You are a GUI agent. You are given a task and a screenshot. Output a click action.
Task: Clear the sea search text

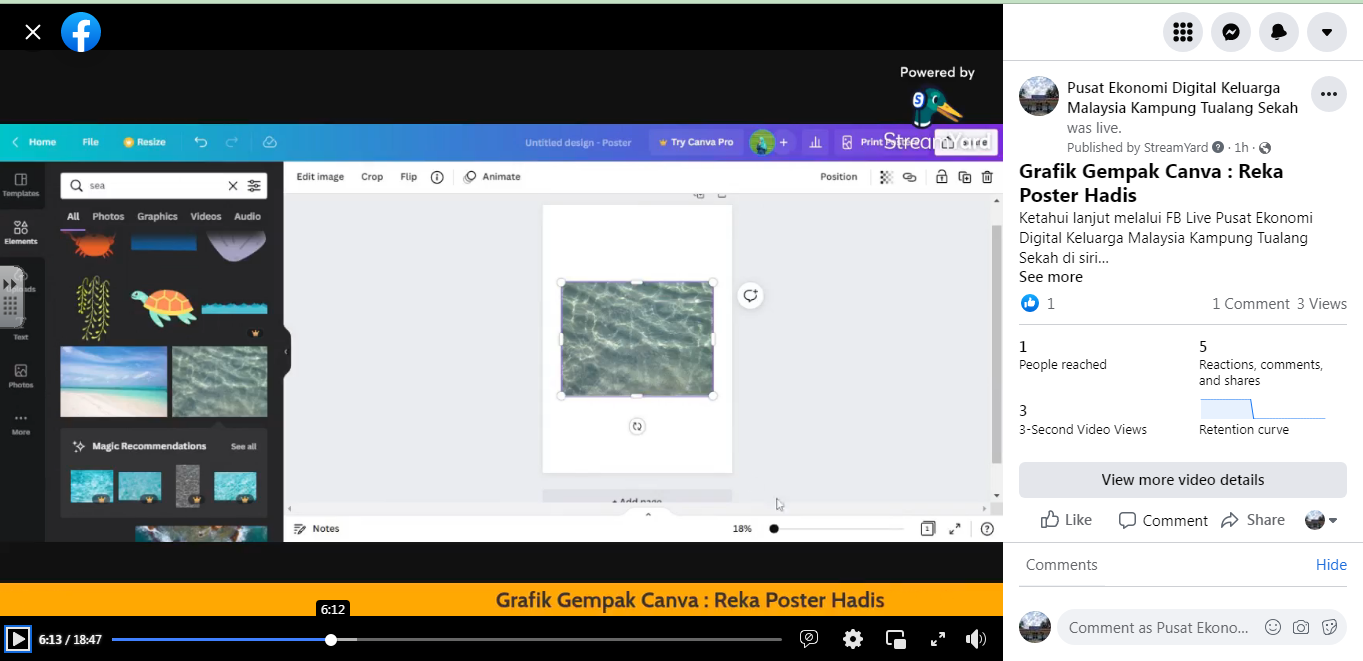tap(233, 185)
